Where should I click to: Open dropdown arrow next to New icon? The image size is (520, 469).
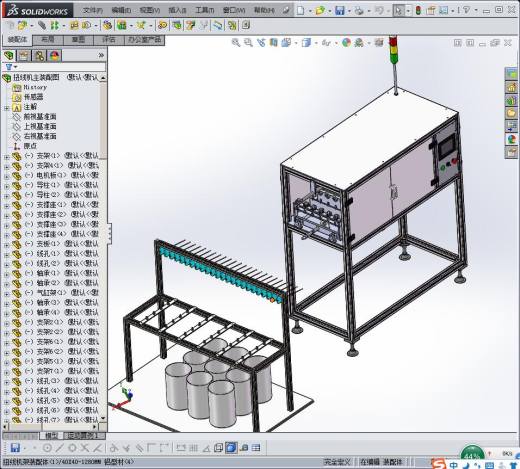(x=310, y=11)
